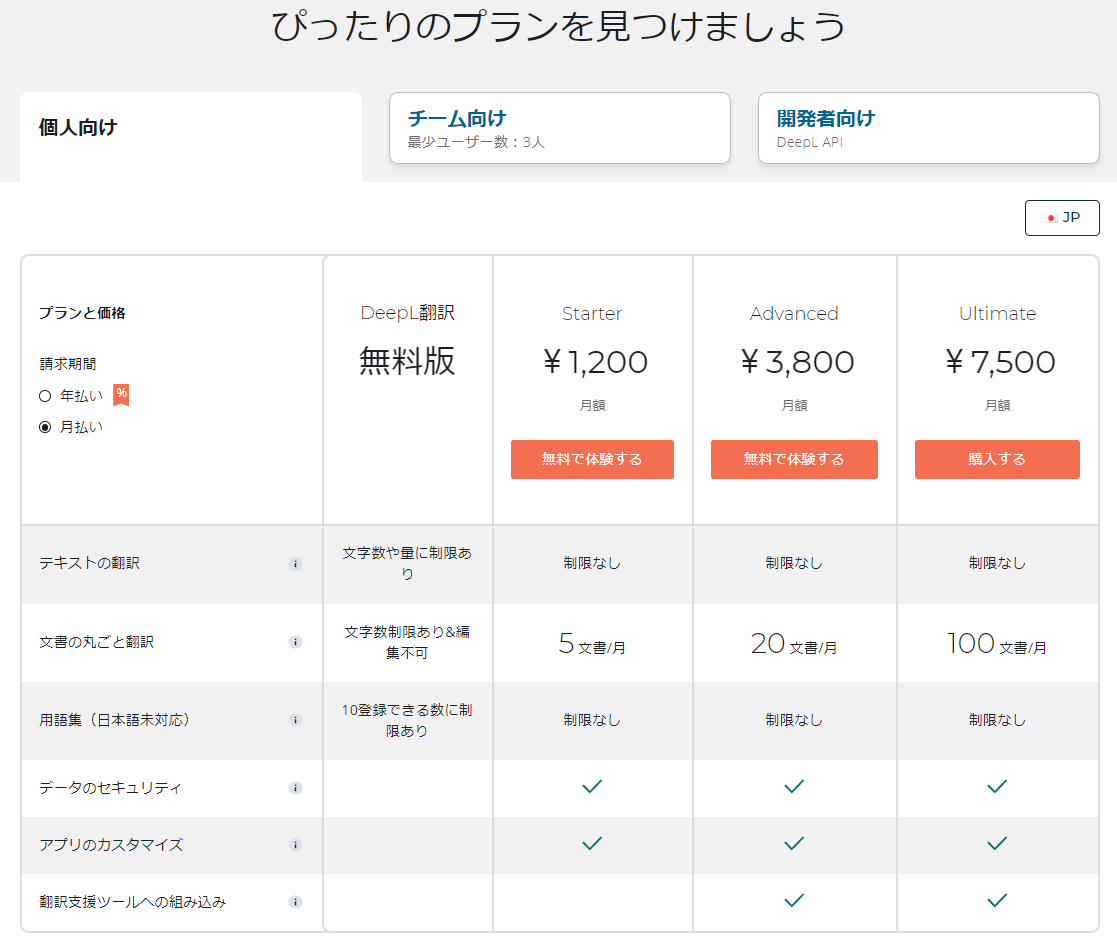Click info icon beside 文書の丸ごと翻訳
Screen dimensions: 1117x948
[x=295, y=642]
